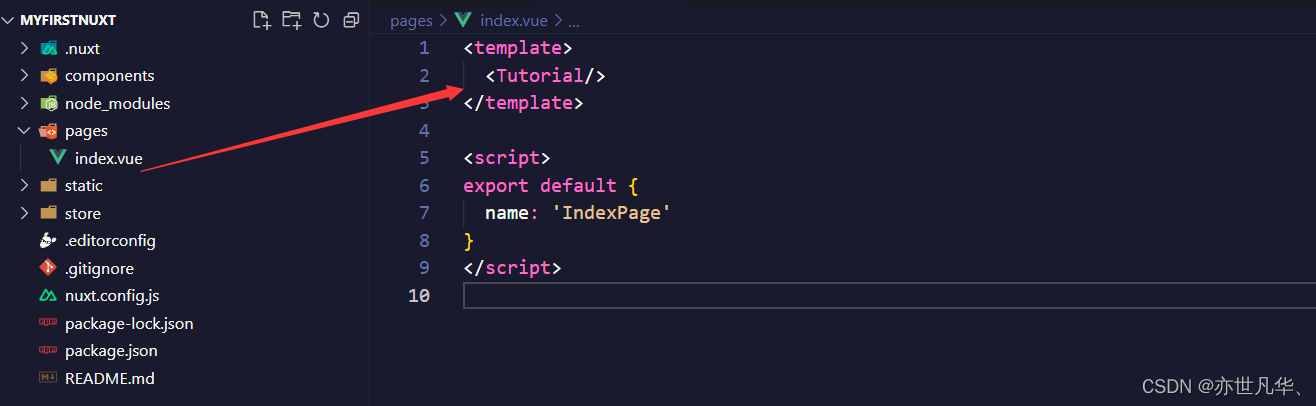Select the node_modules folder label
The image size is (1316, 406).
tap(117, 103)
